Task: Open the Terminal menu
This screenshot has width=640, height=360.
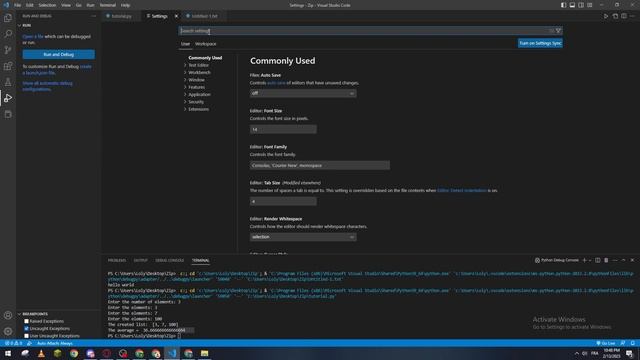Action: click(108, 5)
